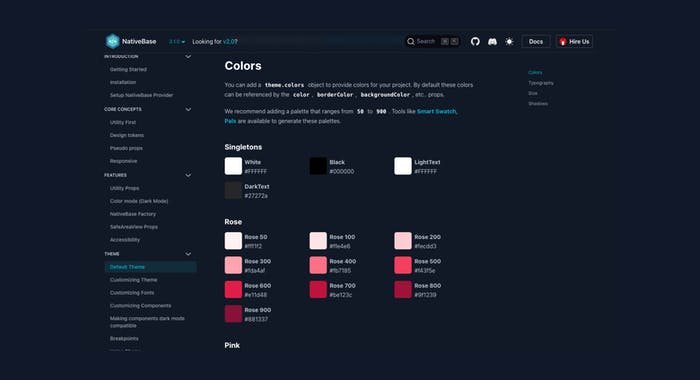Collapse the Core Concepts sidebar section

click(x=188, y=109)
